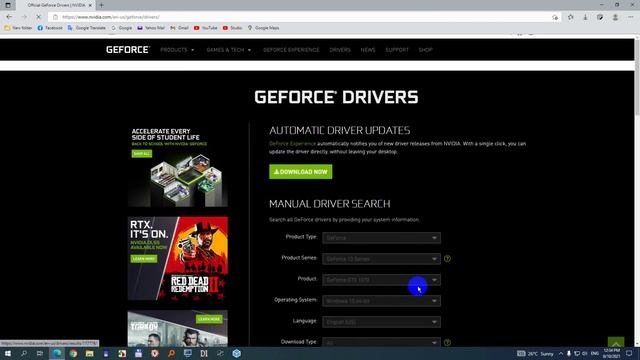Image resolution: width=640 pixels, height=360 pixels.
Task: Open the Language dropdown
Action: (x=381, y=322)
